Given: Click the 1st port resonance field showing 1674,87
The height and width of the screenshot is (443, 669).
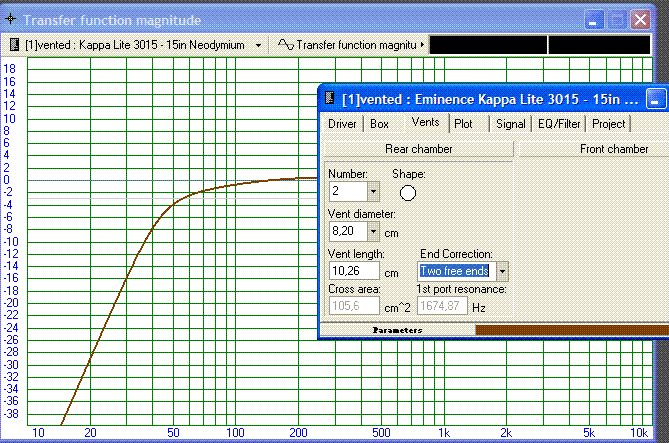Looking at the screenshot, I should tap(442, 306).
